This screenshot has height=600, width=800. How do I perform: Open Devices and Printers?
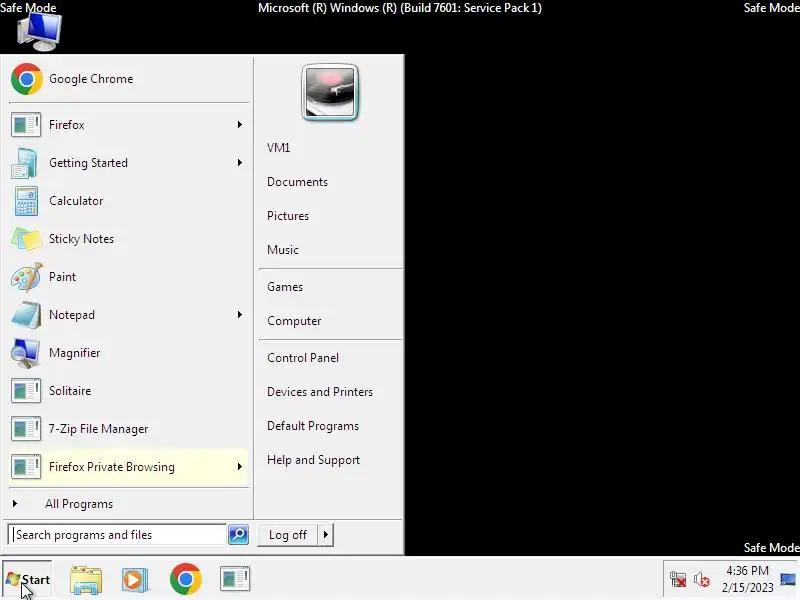320,392
